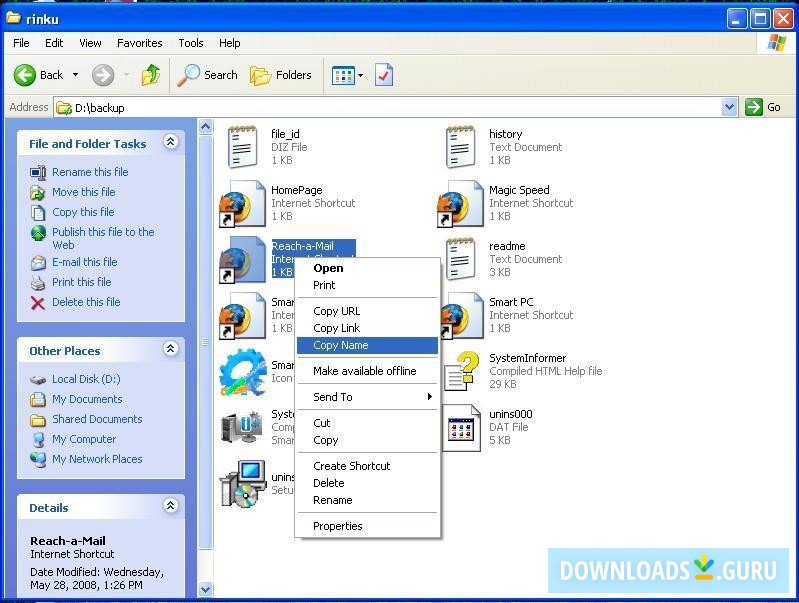Collapse the Other Places panel

tap(171, 349)
